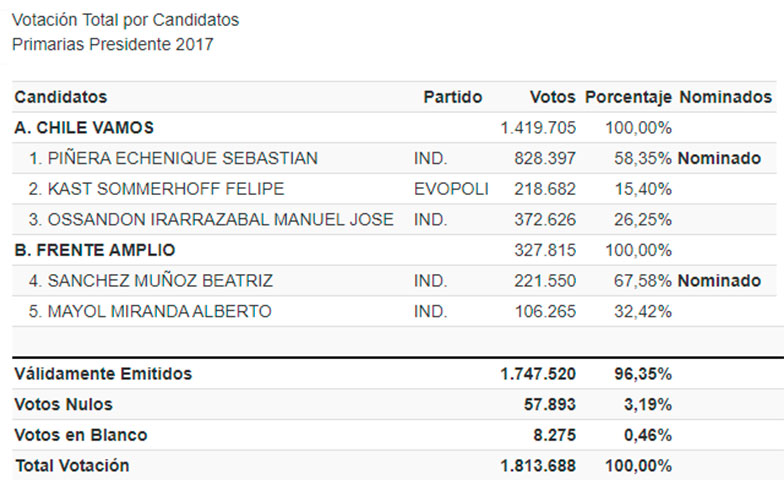Select candidate Mayol Miranda Alberto
Screen dimensions: 784x496
[150, 312]
